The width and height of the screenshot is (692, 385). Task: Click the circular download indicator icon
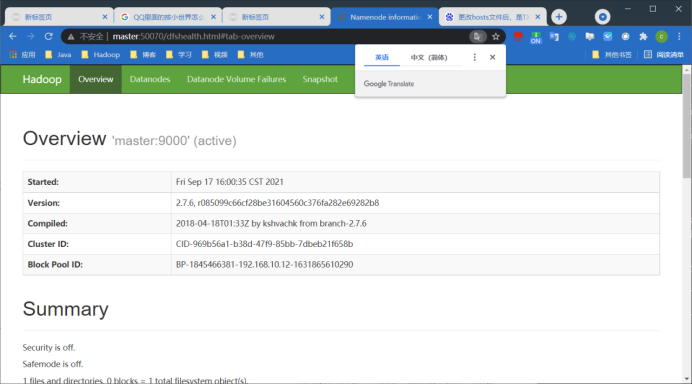coord(602,17)
